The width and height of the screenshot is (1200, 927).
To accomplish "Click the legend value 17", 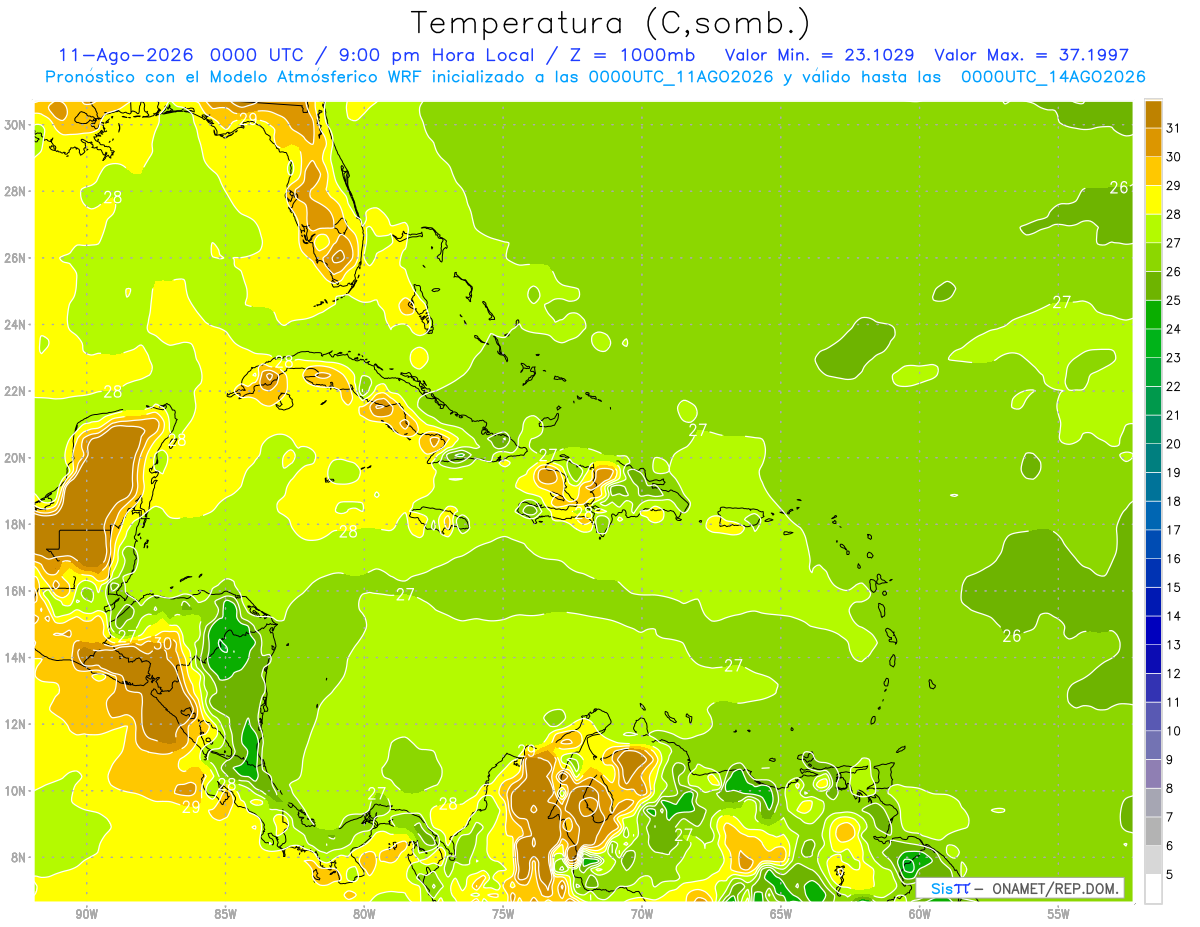I will click(x=1174, y=530).
